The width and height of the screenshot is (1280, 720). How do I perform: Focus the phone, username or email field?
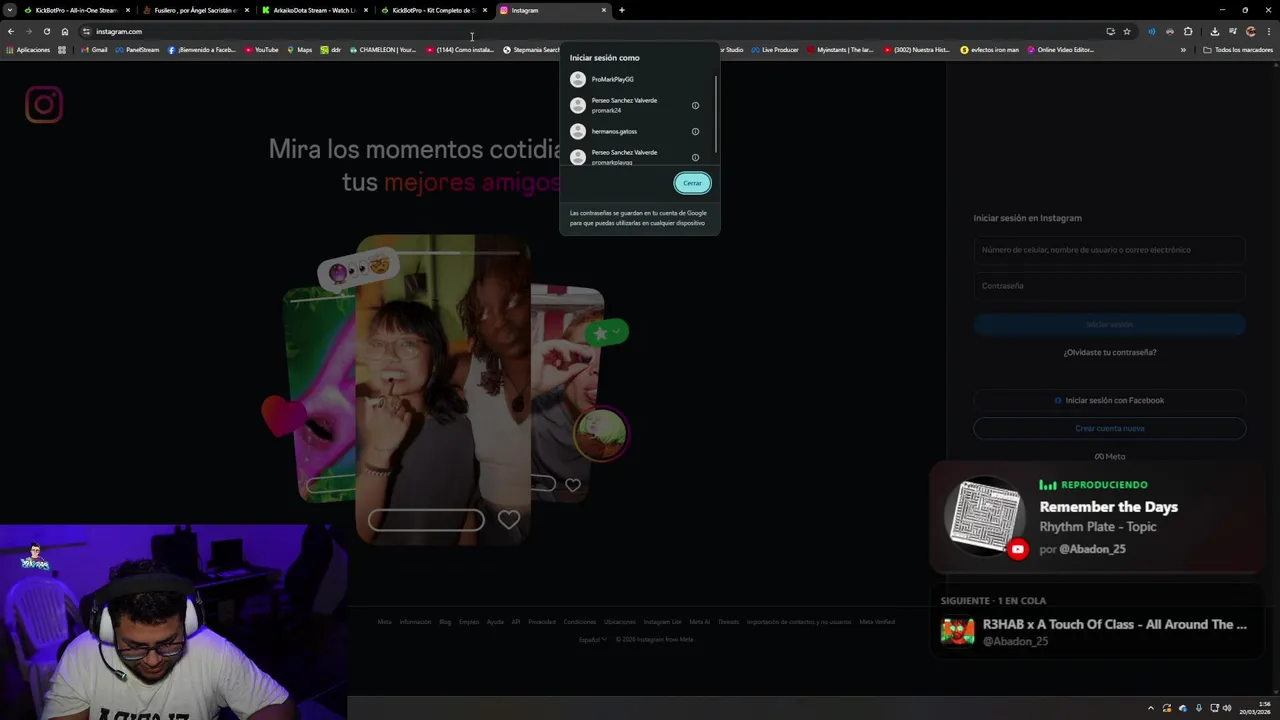tap(1110, 250)
